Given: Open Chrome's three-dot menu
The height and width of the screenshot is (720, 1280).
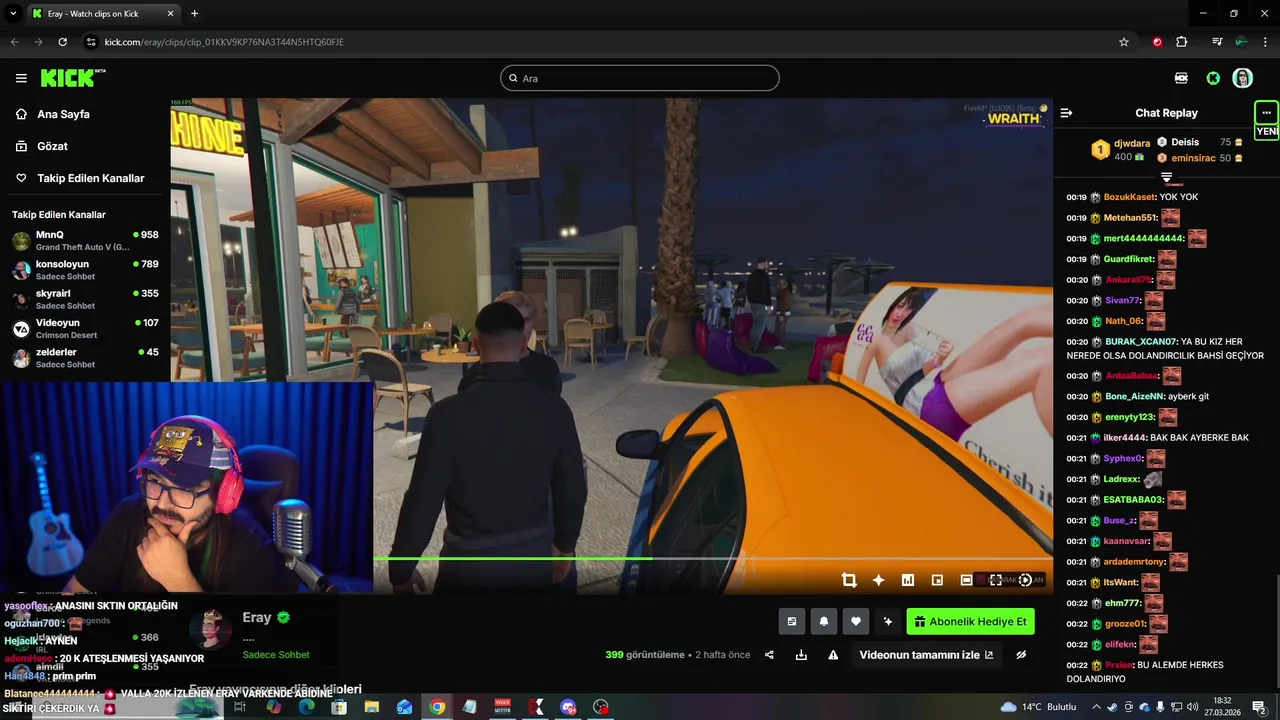Looking at the screenshot, I should pos(1266,42).
